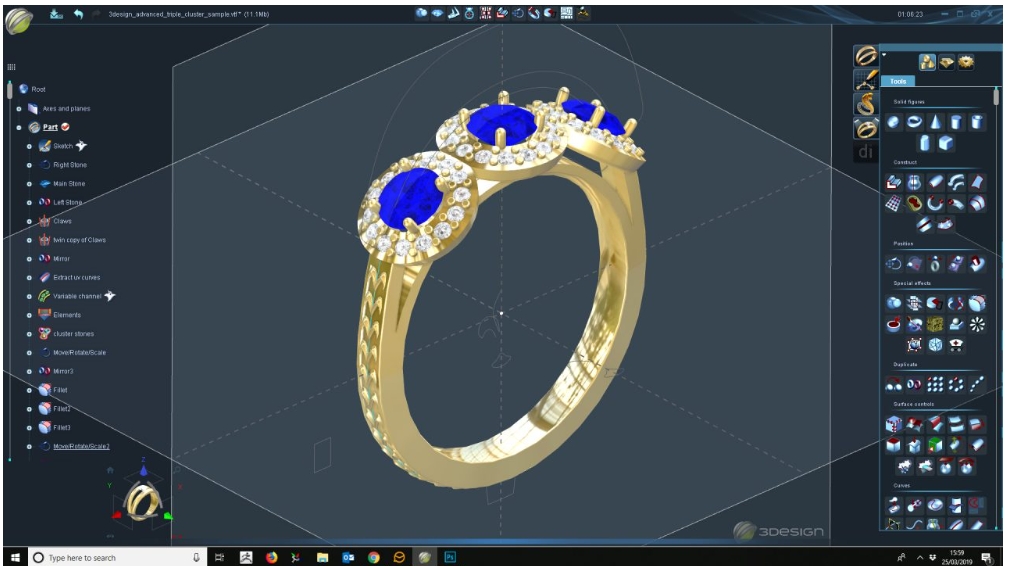The height and width of the screenshot is (566, 1009).
Task: Select the yellow textured cube special effect
Action: coord(935,324)
